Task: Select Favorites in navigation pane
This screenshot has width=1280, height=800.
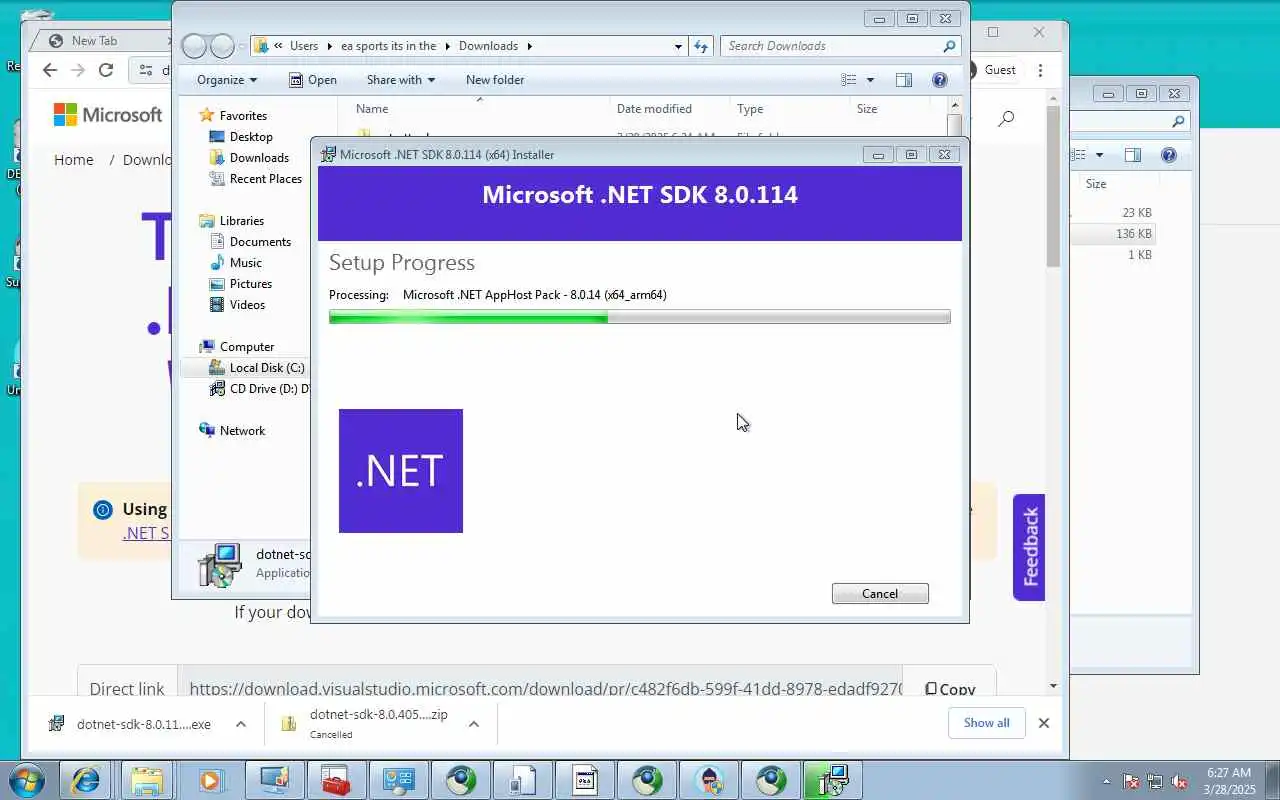Action: click(x=243, y=116)
